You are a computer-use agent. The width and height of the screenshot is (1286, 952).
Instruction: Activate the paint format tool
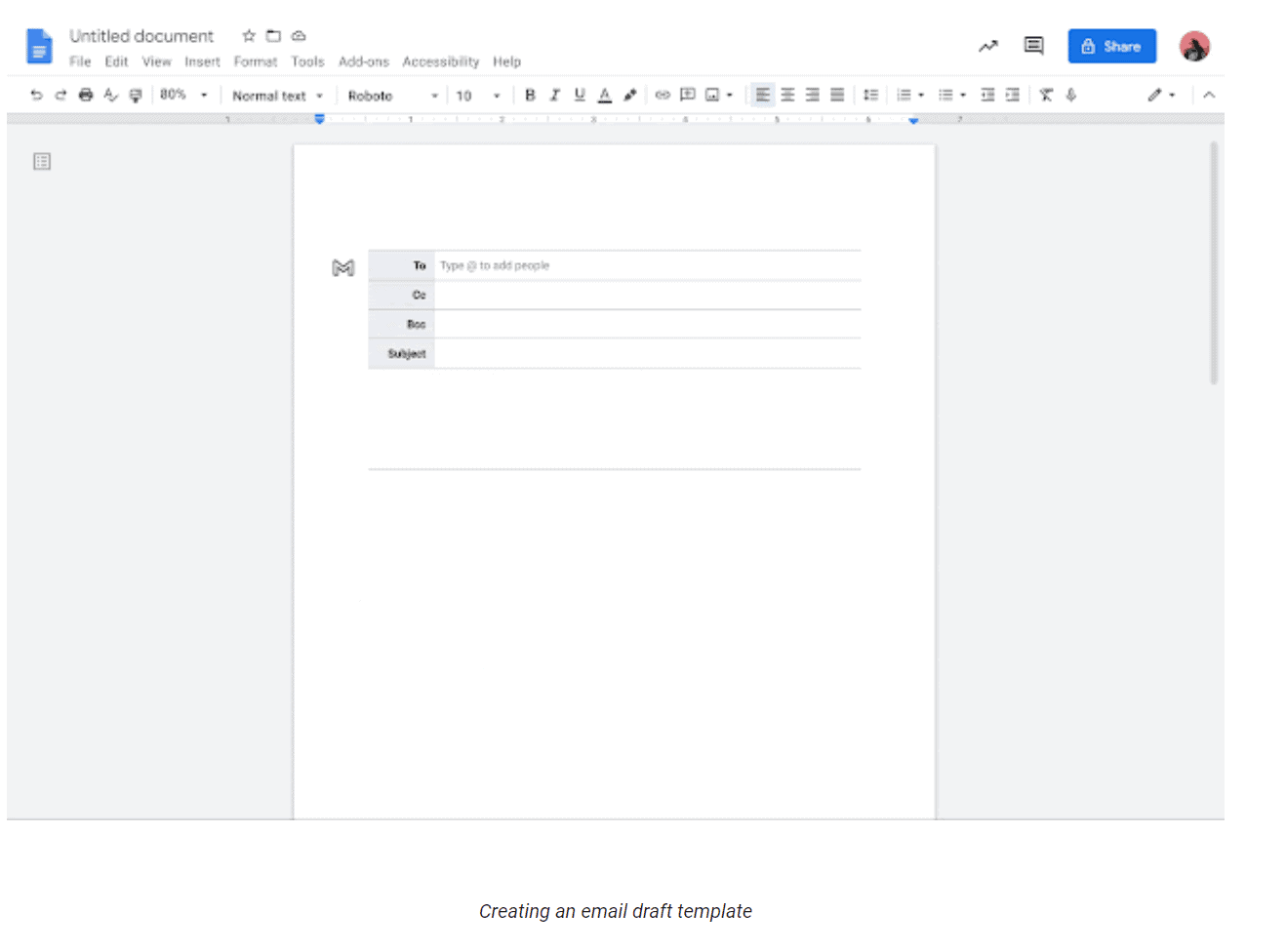click(x=136, y=96)
